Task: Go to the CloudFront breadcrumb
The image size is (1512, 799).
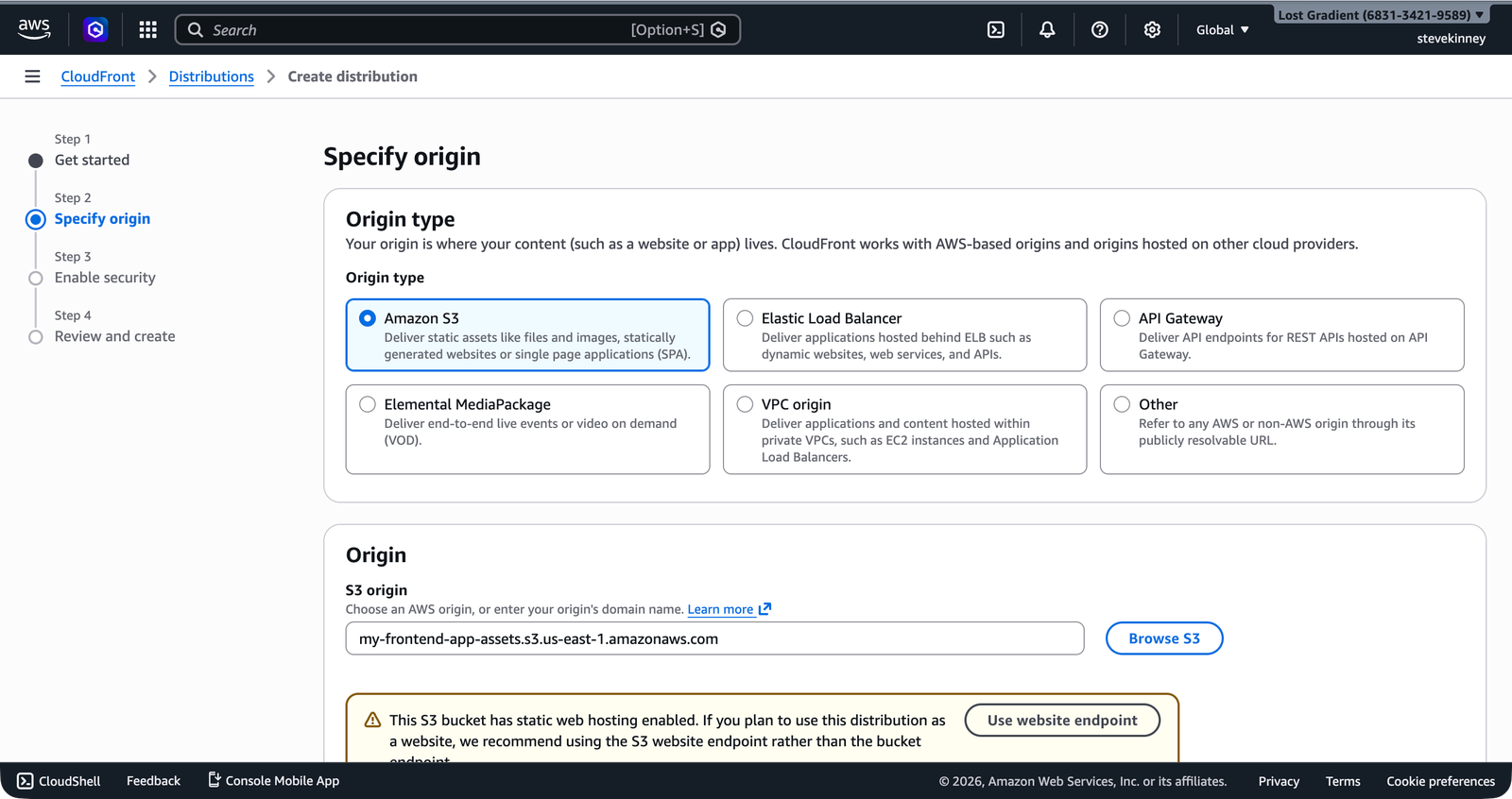Action: 98,76
